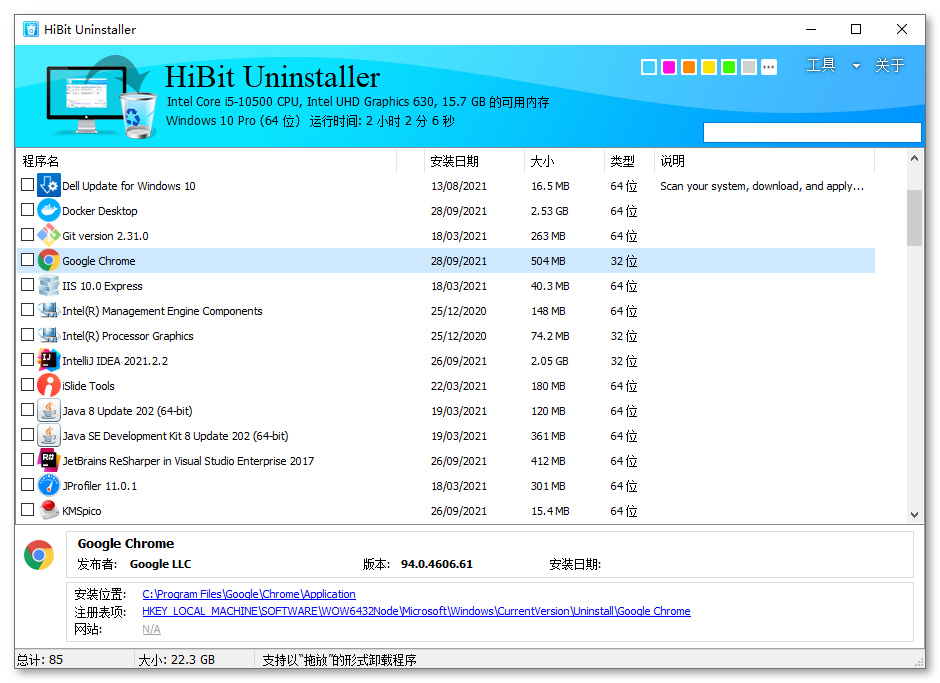The width and height of the screenshot is (940, 683).
Task: Click the KMSpico icon
Action: 49,510
